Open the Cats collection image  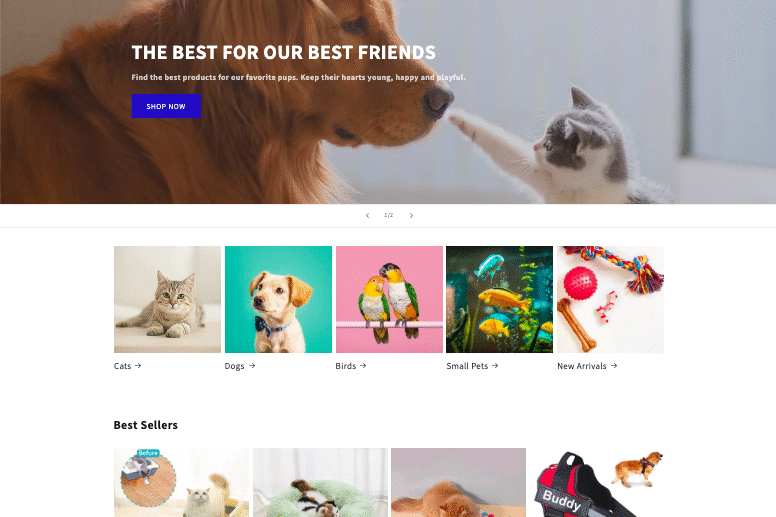(167, 299)
